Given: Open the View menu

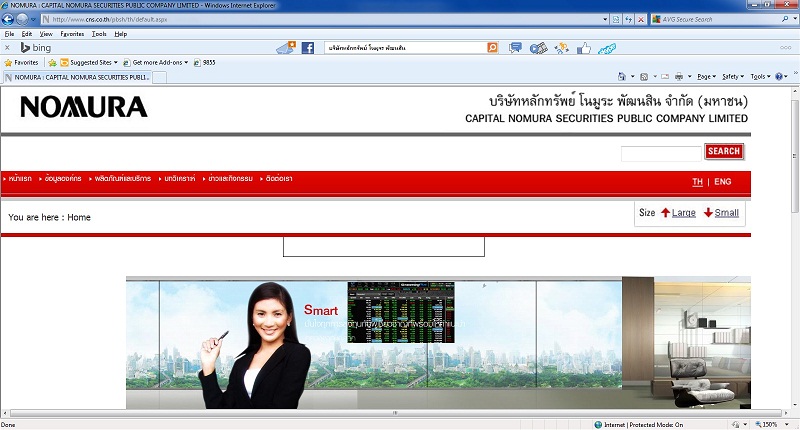Looking at the screenshot, I should (46, 34).
